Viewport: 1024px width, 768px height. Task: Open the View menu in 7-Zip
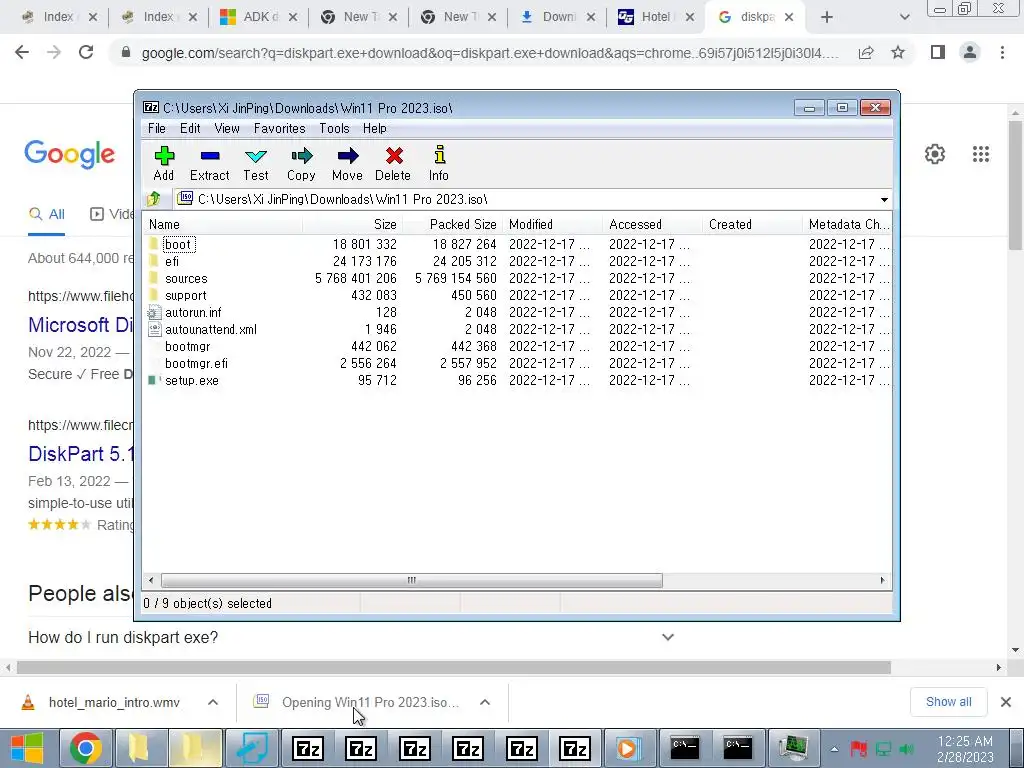coord(227,129)
